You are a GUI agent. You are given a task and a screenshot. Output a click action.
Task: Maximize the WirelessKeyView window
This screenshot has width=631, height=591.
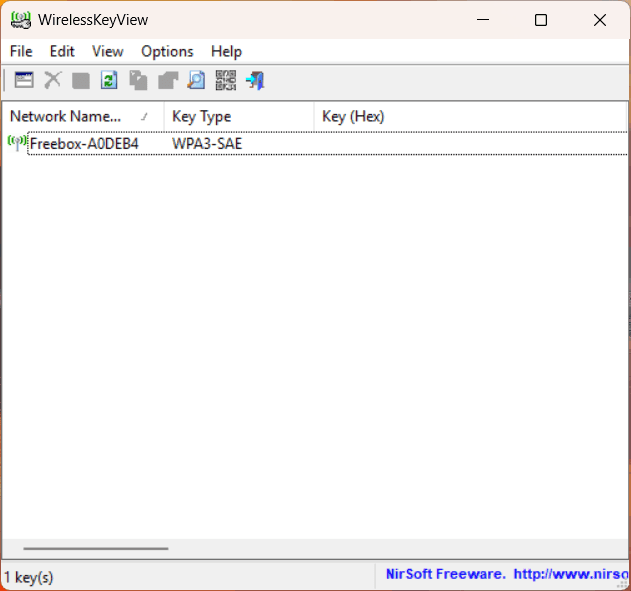click(x=541, y=20)
